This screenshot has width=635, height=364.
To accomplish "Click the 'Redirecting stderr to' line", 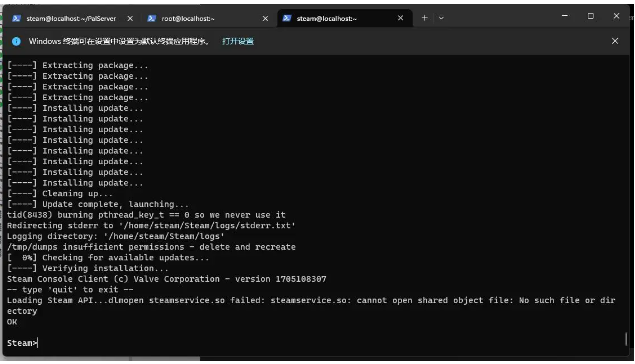I will pyautogui.click(x=151, y=226).
